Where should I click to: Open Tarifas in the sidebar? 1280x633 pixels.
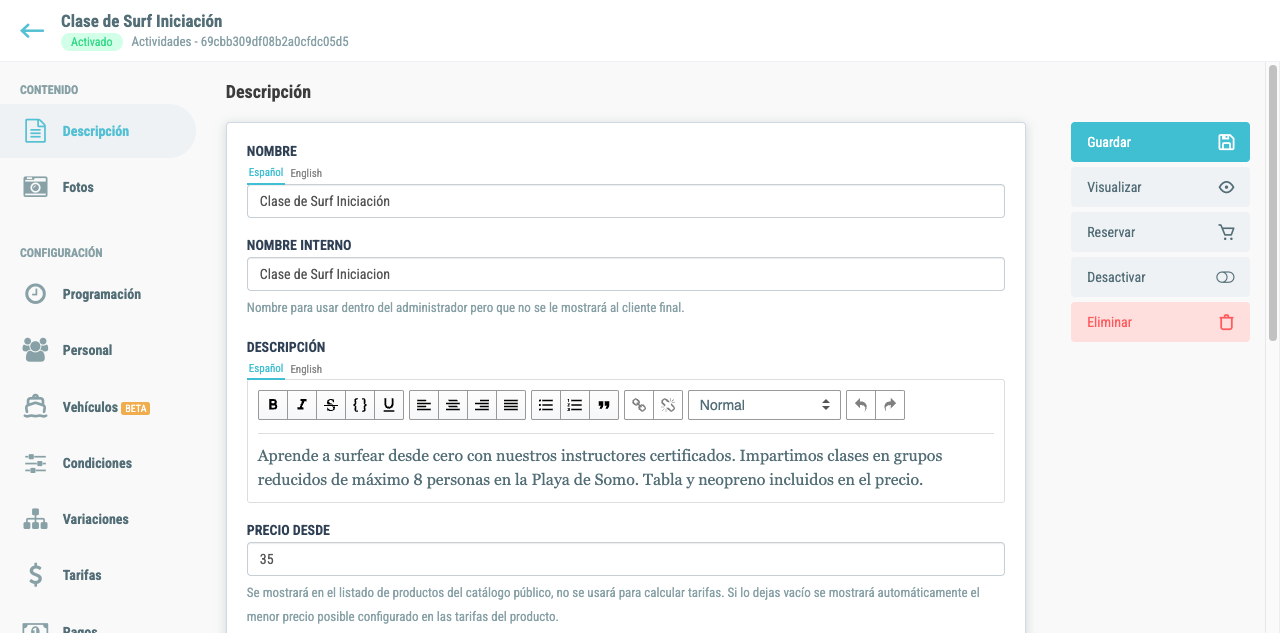pyautogui.click(x=98, y=575)
